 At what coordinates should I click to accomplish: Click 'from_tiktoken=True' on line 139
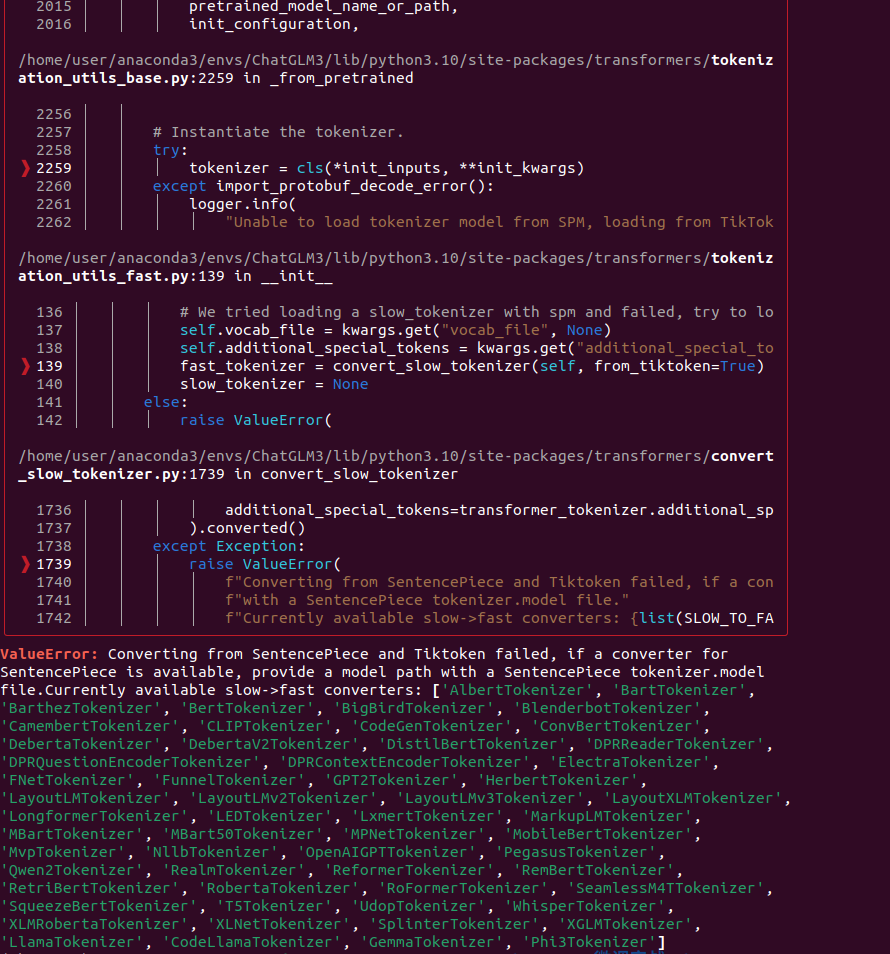pos(675,366)
